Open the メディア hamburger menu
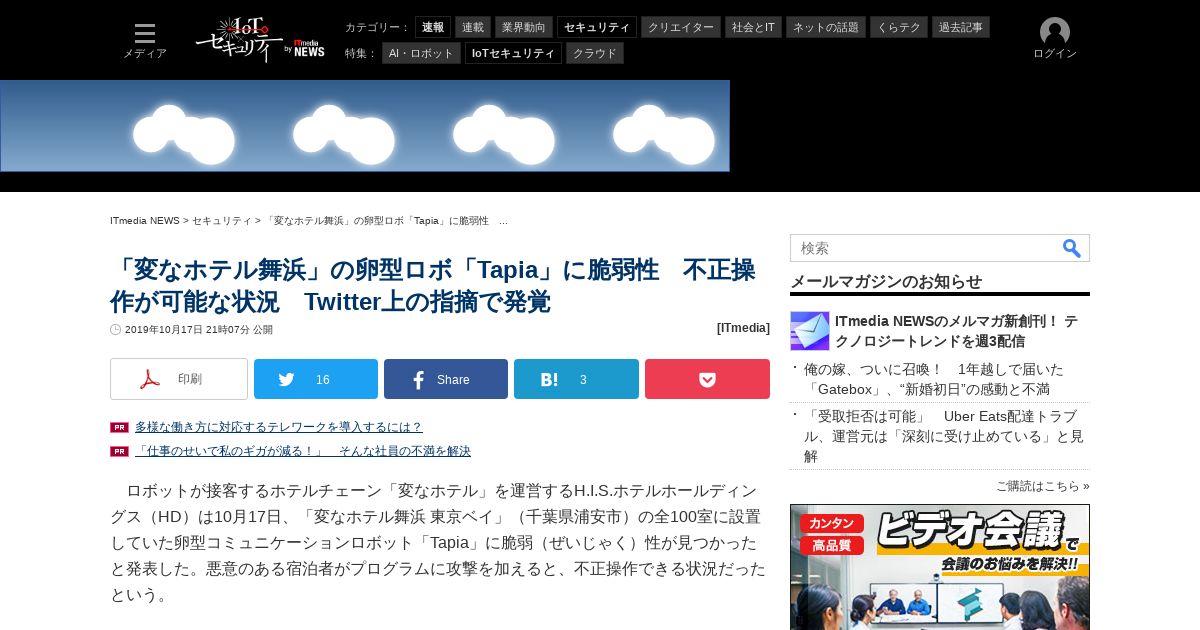 [x=145, y=40]
